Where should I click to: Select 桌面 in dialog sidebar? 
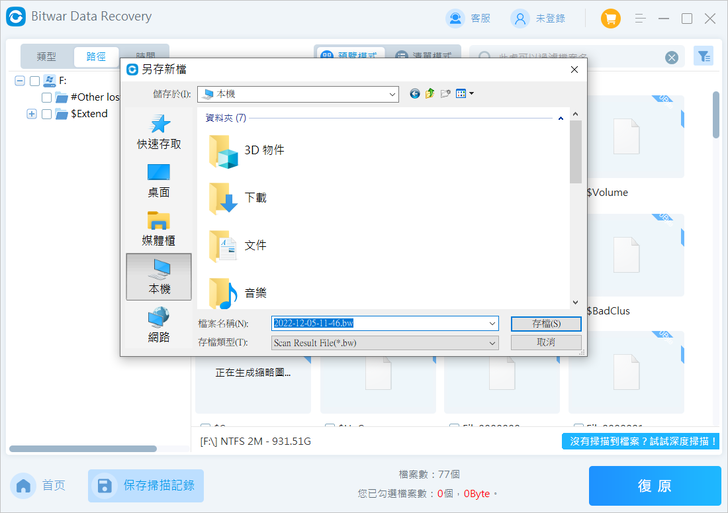point(159,181)
